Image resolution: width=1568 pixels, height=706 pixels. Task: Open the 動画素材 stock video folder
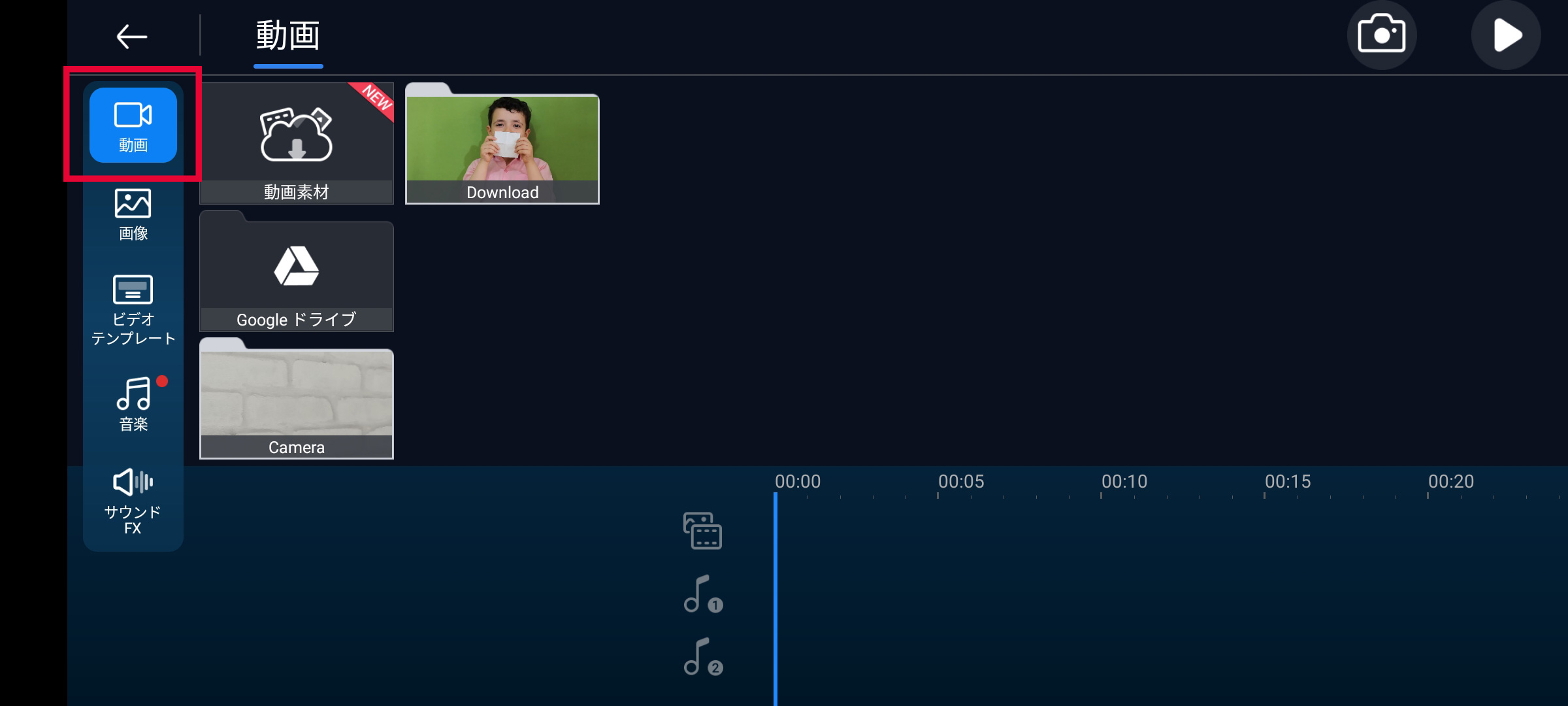pyautogui.click(x=297, y=144)
